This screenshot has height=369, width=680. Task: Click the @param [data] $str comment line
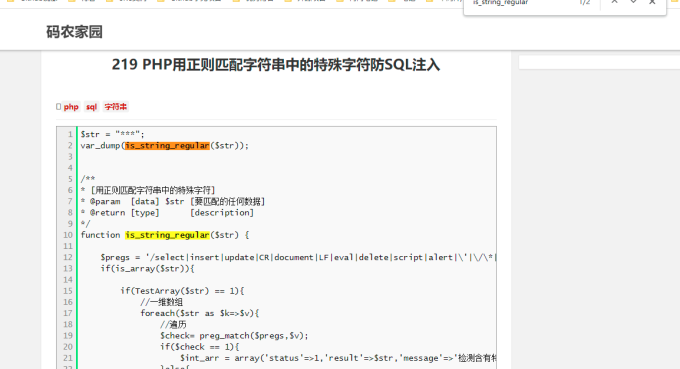(173, 201)
